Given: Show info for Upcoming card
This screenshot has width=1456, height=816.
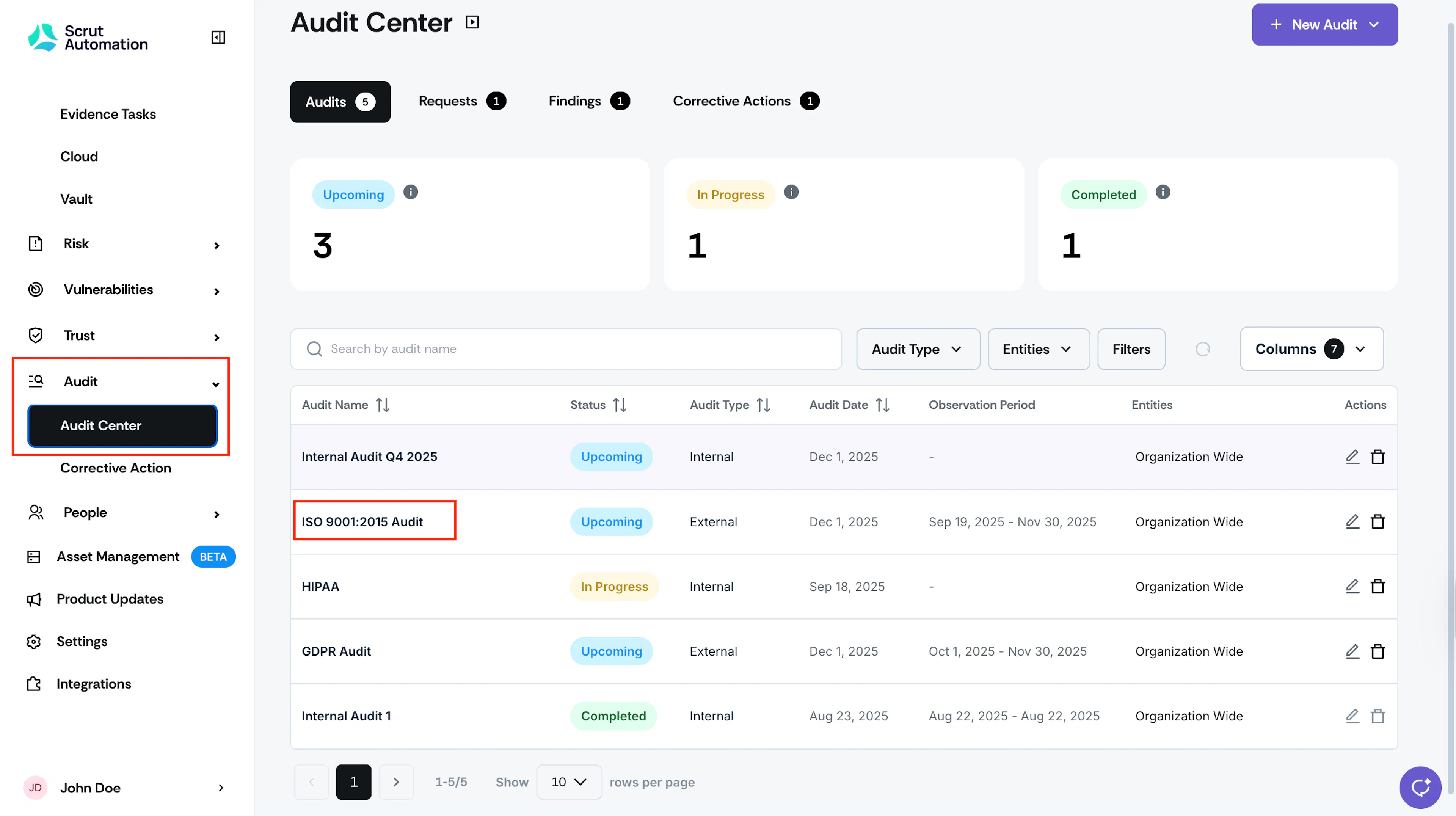Looking at the screenshot, I should pos(411,192).
